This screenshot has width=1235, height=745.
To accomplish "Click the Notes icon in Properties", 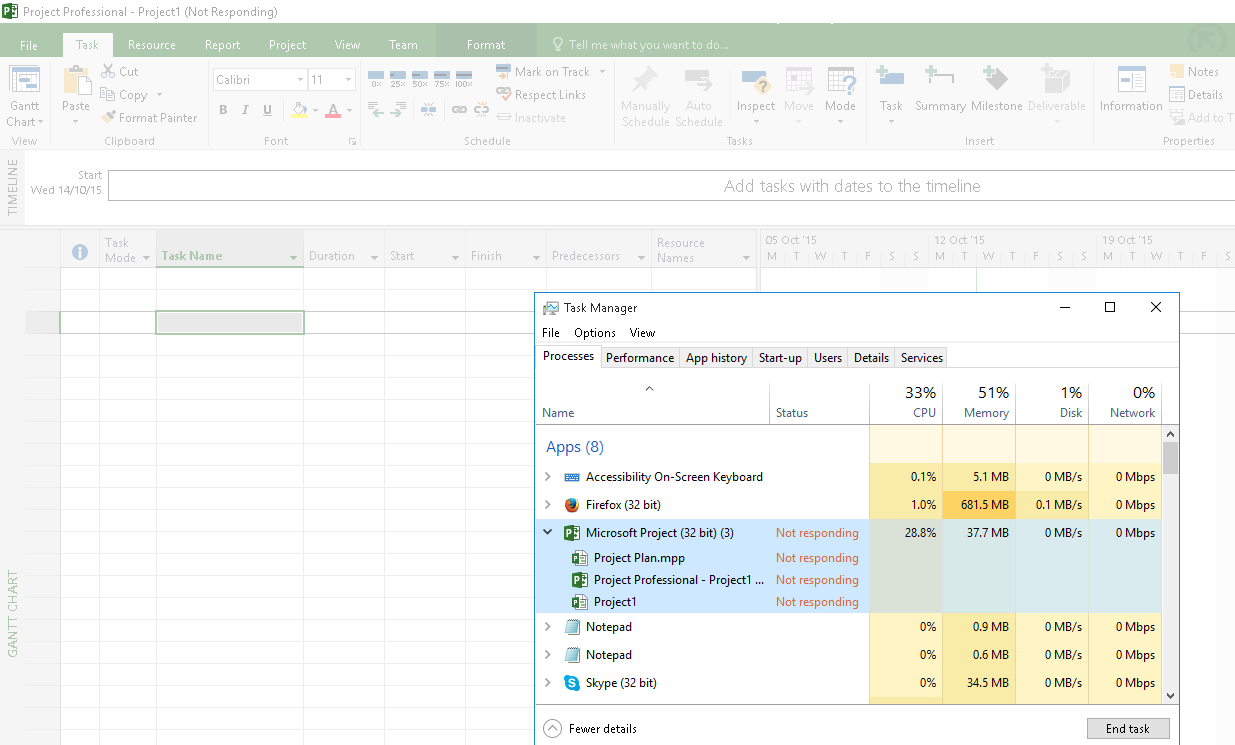I will point(1178,72).
